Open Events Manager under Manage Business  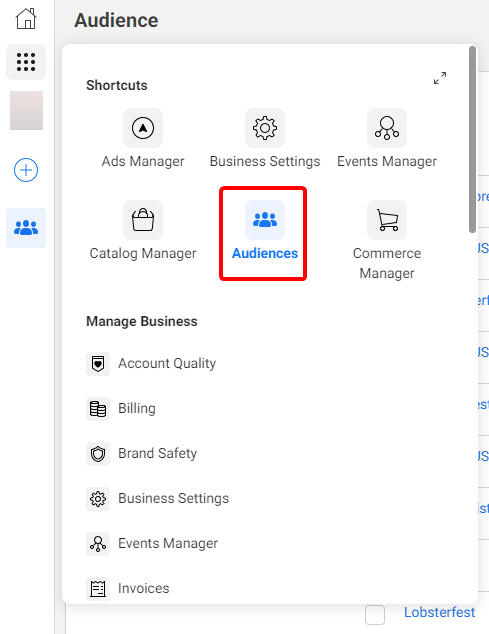pyautogui.click(x=168, y=543)
